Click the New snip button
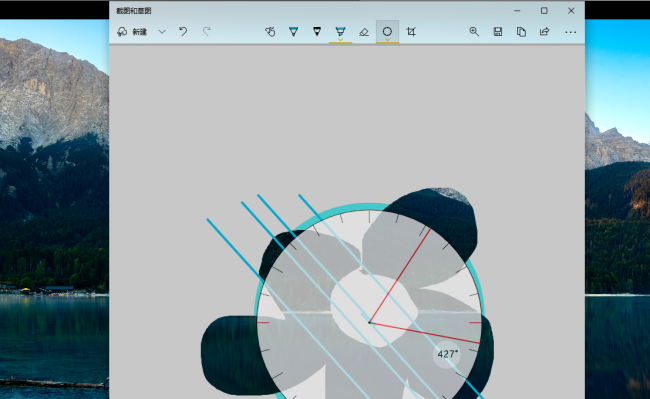Image resolution: width=650 pixels, height=399 pixels. pyautogui.click(x=133, y=32)
